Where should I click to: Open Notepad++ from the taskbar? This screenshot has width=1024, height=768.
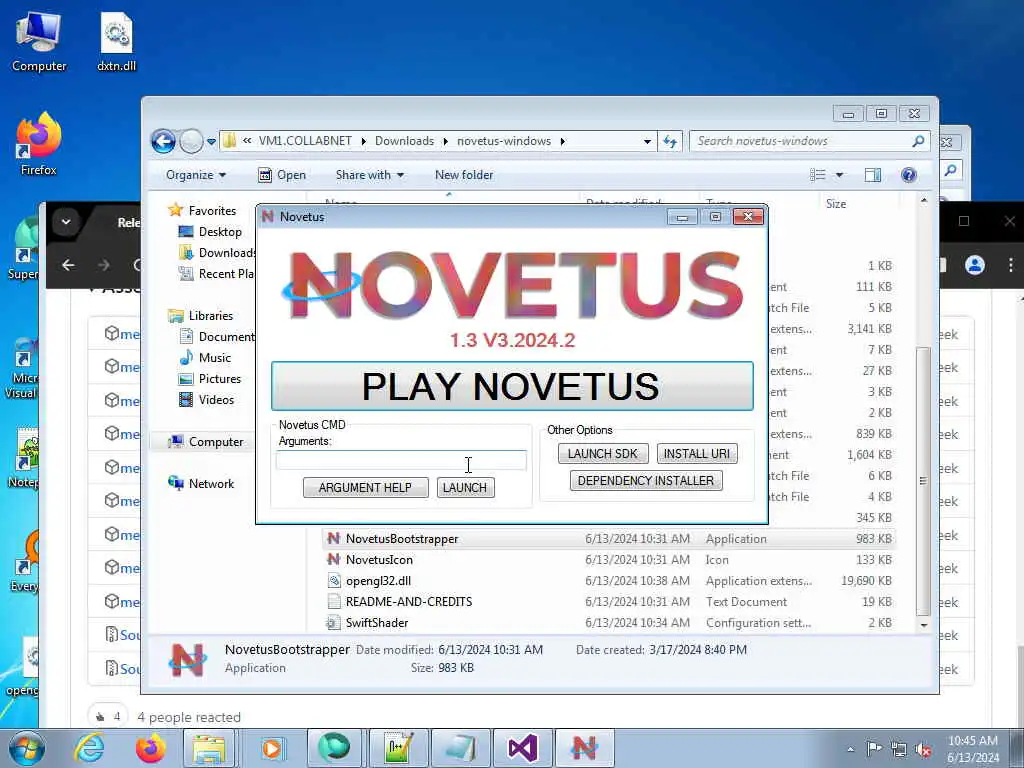tap(398, 748)
